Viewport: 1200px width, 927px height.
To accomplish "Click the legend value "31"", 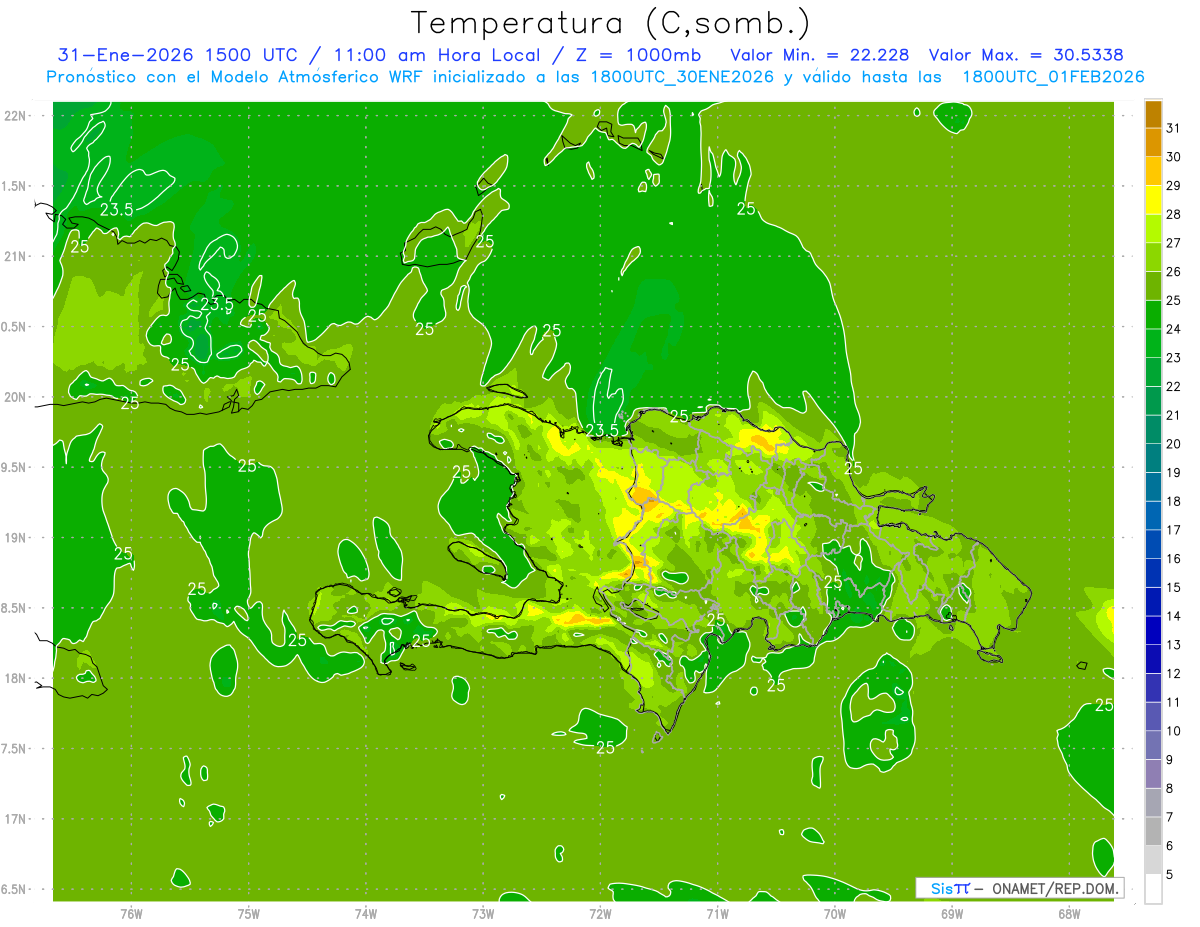I will [1173, 128].
